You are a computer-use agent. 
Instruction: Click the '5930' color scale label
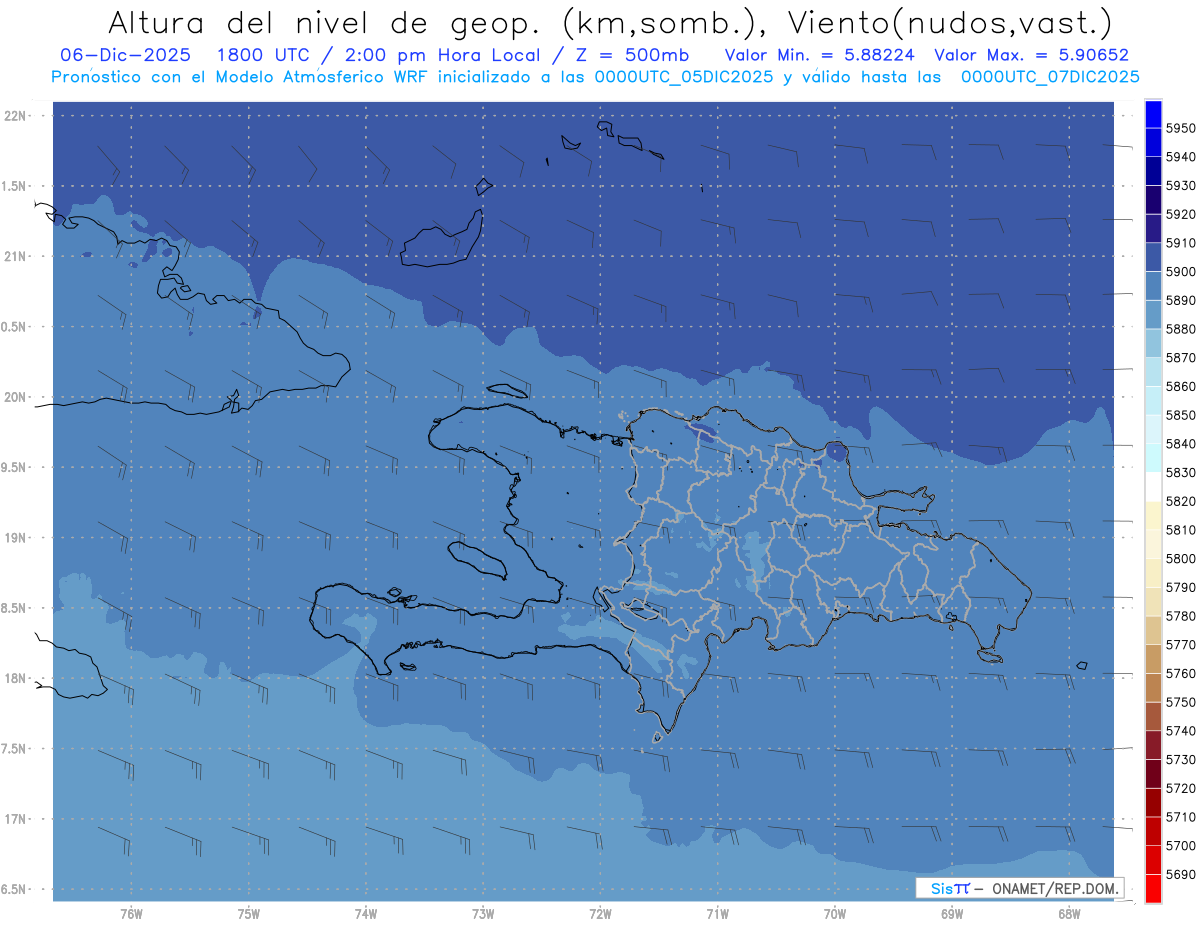[1180, 186]
